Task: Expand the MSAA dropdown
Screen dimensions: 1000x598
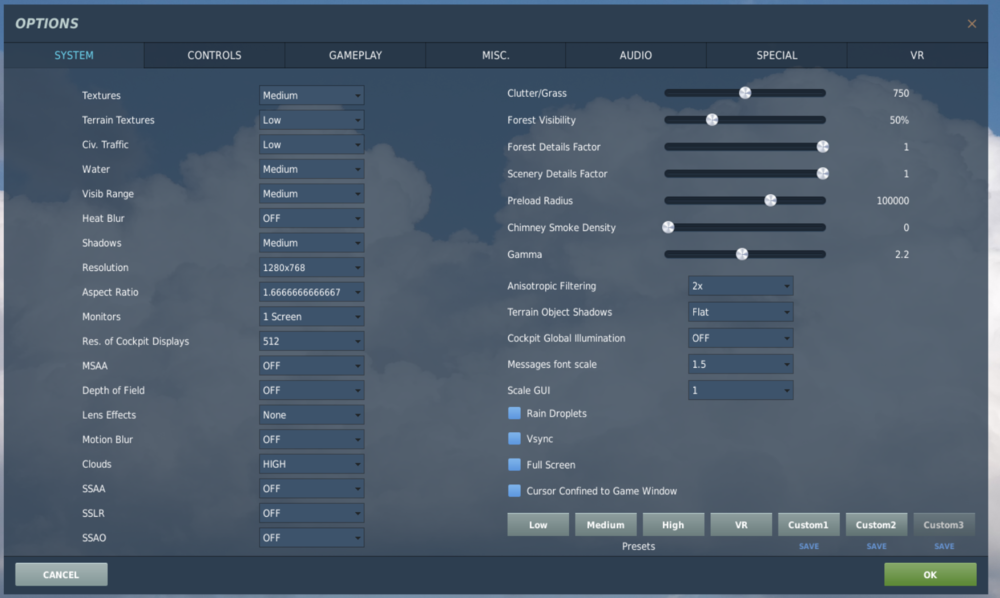Action: [311, 366]
